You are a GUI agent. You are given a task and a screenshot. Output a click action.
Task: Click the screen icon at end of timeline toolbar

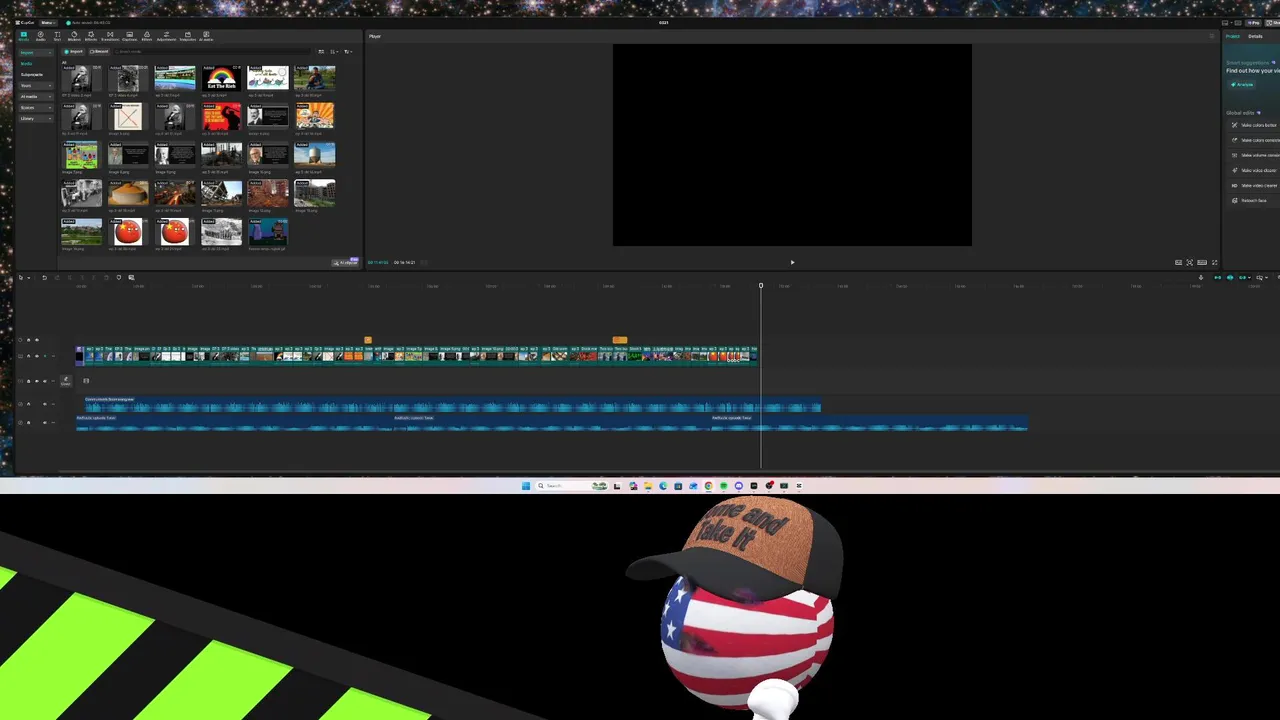pyautogui.click(x=131, y=277)
